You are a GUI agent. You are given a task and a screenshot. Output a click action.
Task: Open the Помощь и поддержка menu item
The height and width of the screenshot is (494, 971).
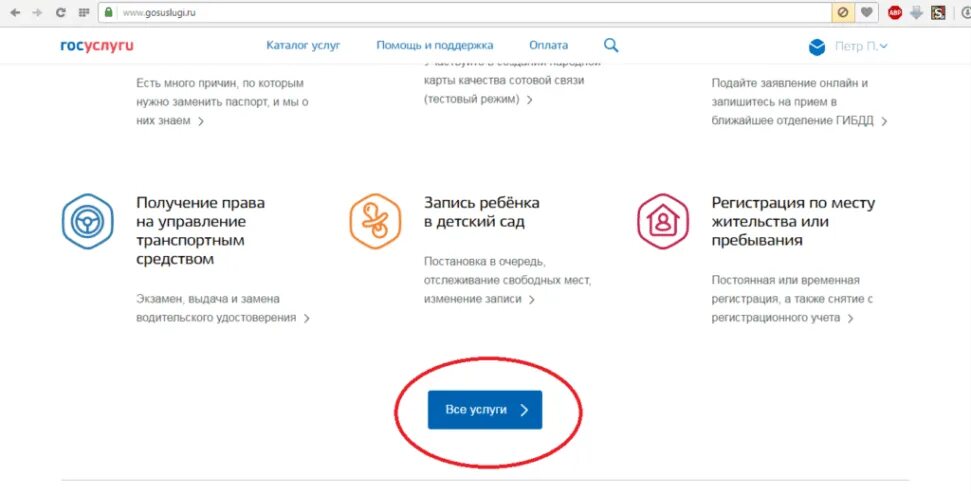pos(434,45)
